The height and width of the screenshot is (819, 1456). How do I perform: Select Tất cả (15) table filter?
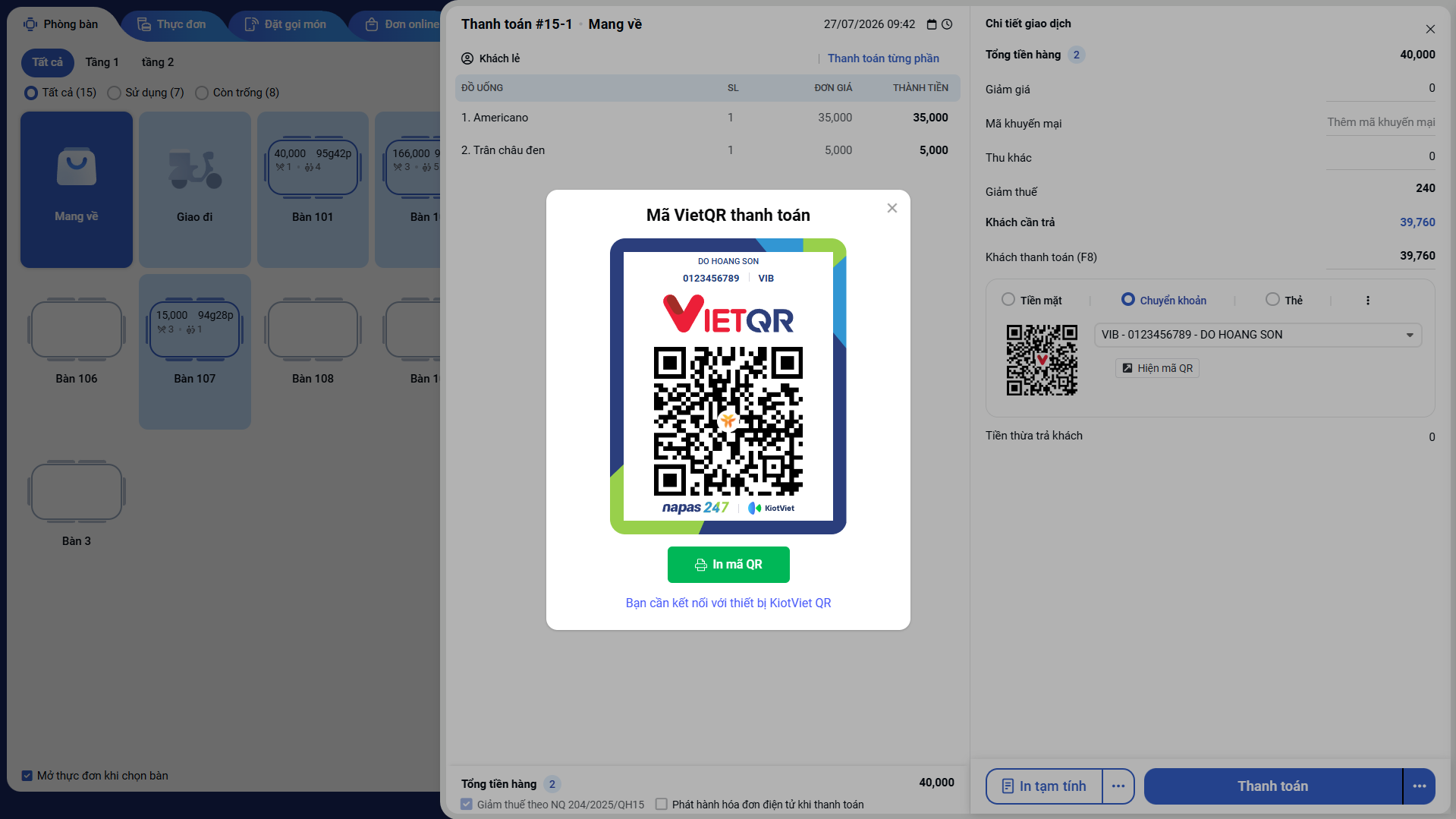[61, 93]
